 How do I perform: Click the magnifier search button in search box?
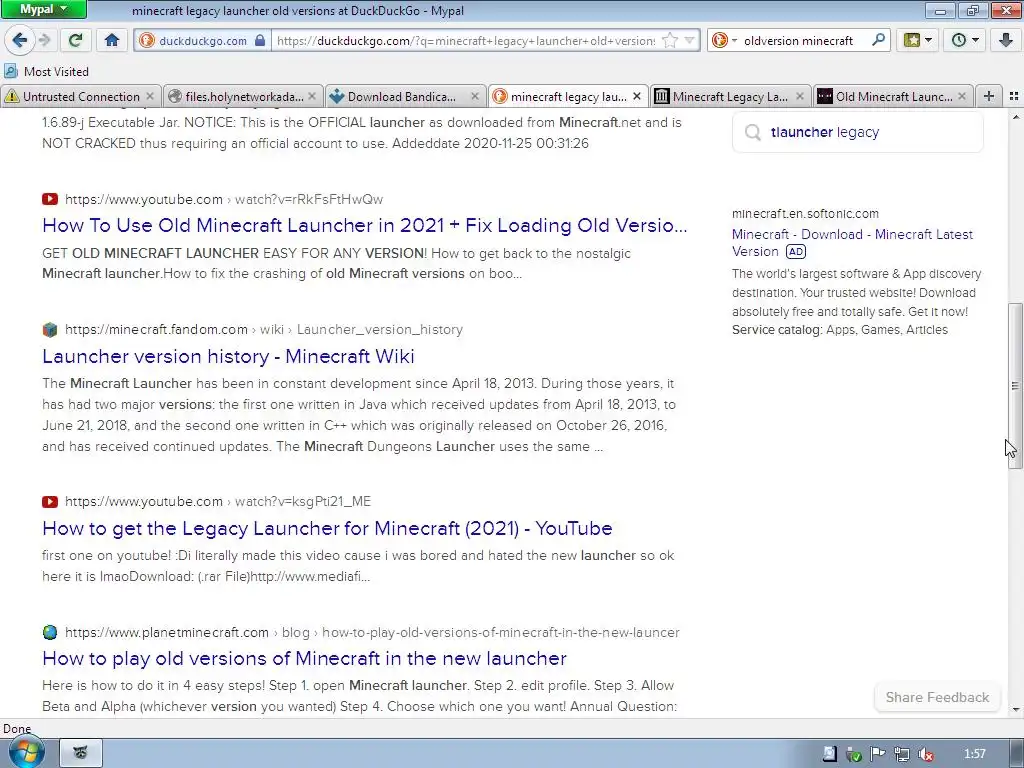point(878,40)
